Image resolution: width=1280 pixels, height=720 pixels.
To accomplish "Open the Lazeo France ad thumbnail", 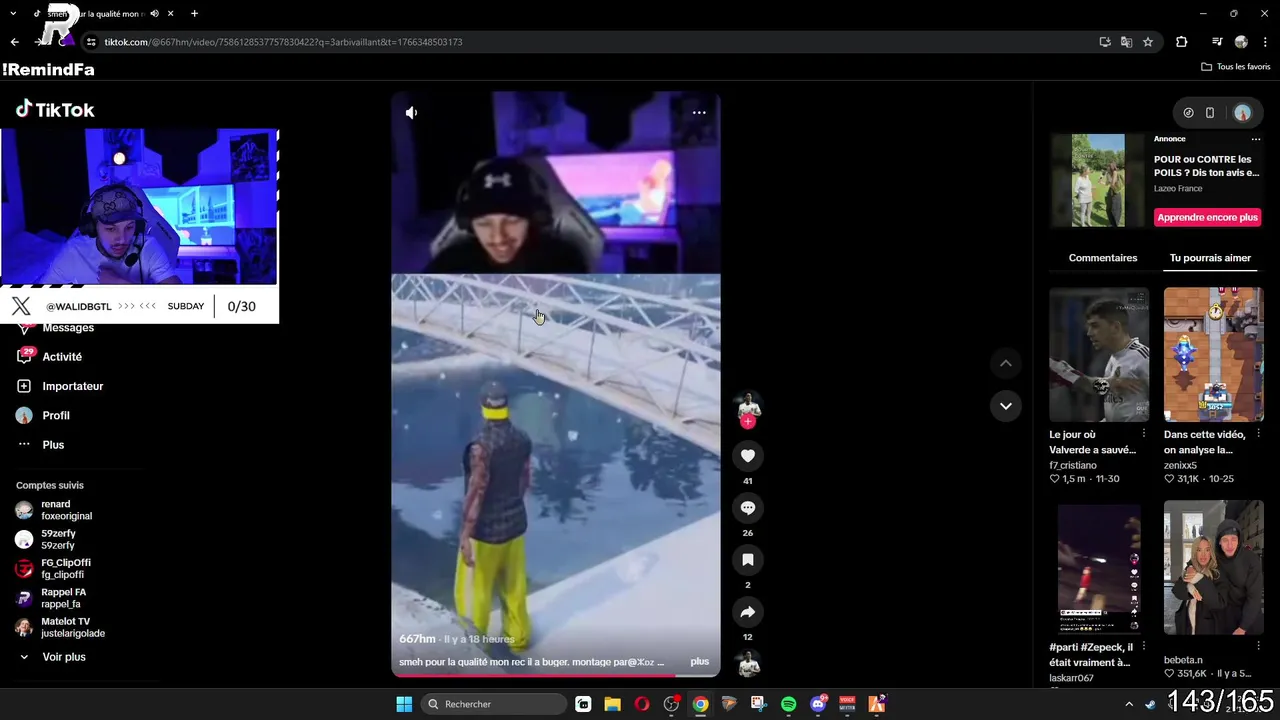I will tap(1098, 181).
